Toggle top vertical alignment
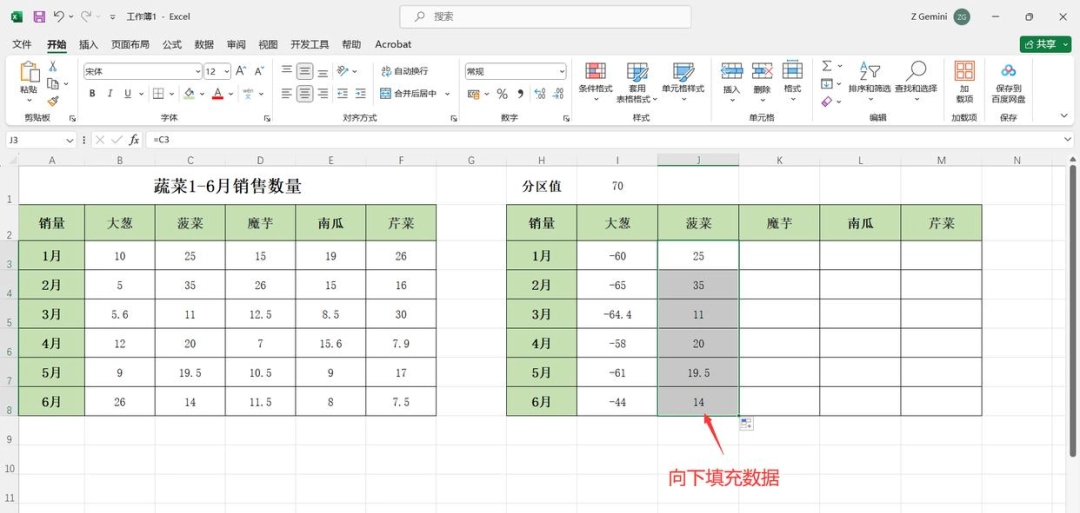The width and height of the screenshot is (1080, 513). 287,71
